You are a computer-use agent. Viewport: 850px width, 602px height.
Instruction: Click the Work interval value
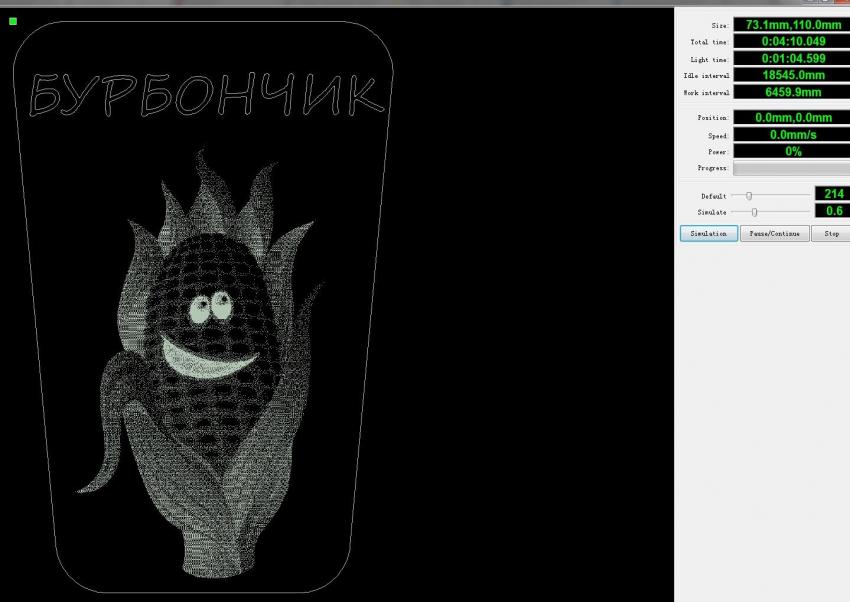791,92
